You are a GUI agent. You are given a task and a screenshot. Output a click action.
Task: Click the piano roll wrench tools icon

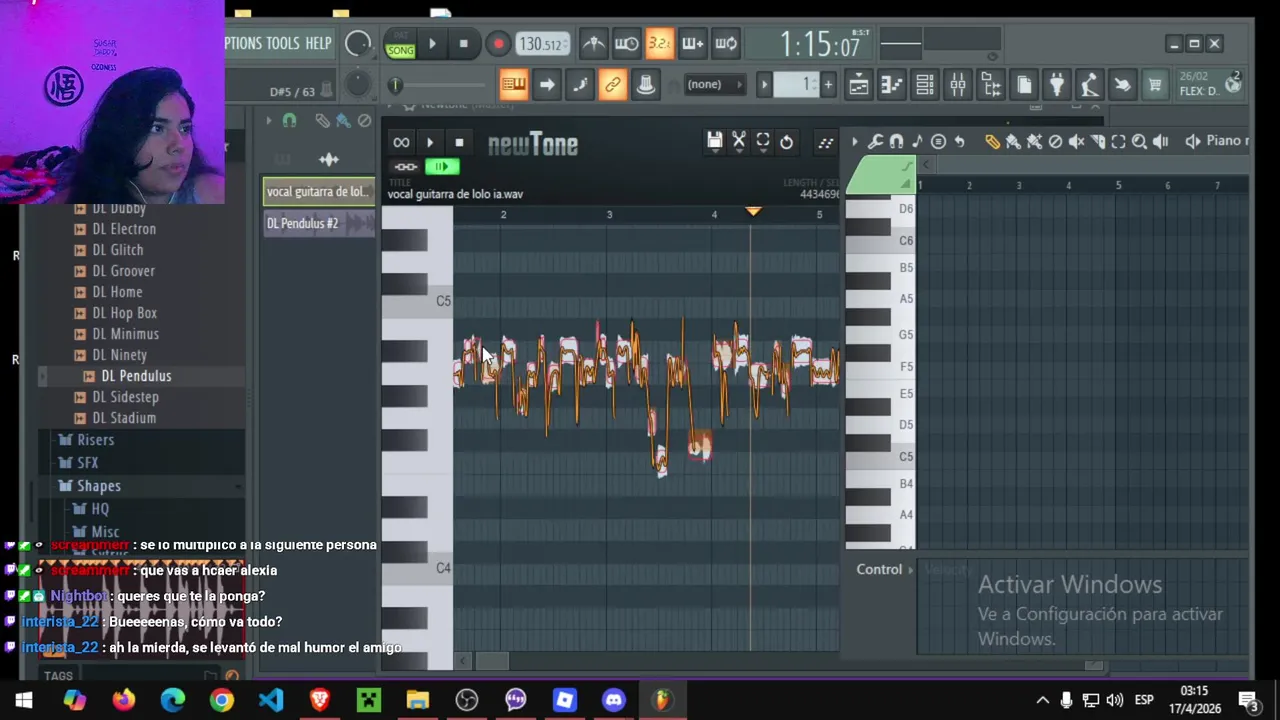click(x=875, y=142)
